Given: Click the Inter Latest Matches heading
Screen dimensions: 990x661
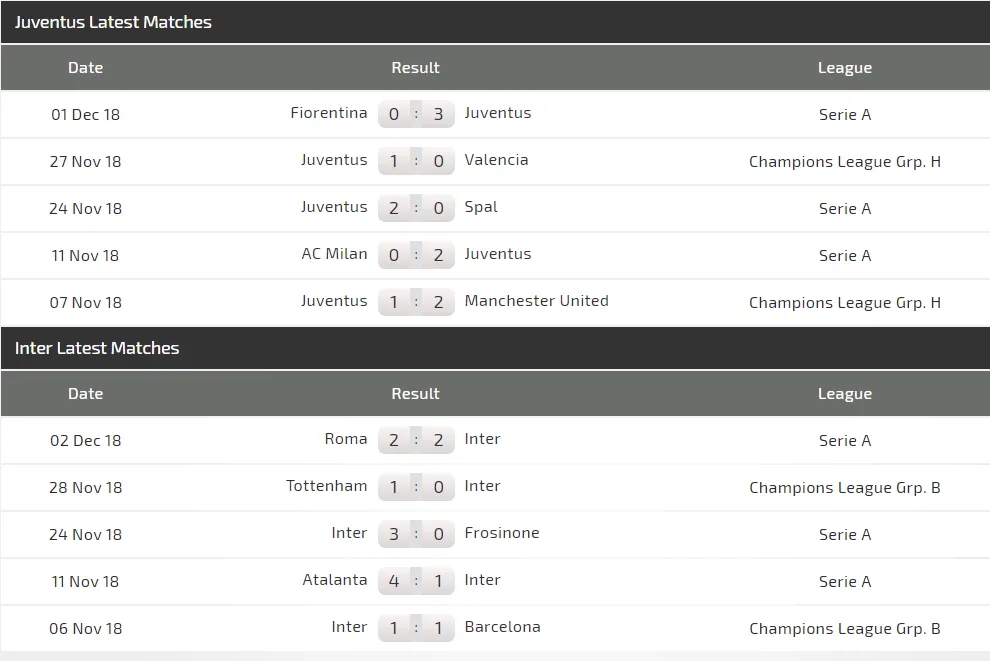Looking at the screenshot, I should [97, 348].
